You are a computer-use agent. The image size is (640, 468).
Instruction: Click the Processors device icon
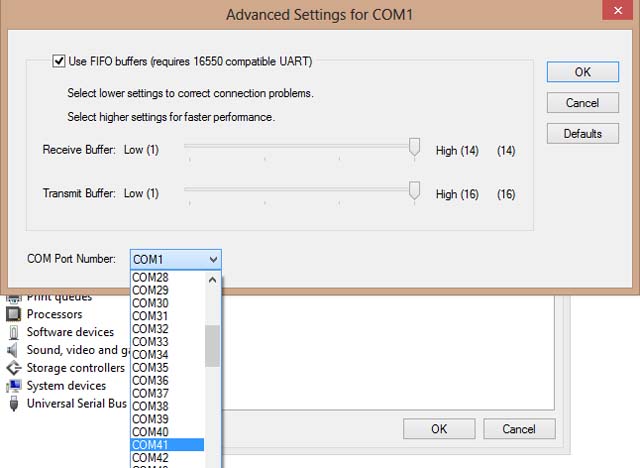coord(14,314)
